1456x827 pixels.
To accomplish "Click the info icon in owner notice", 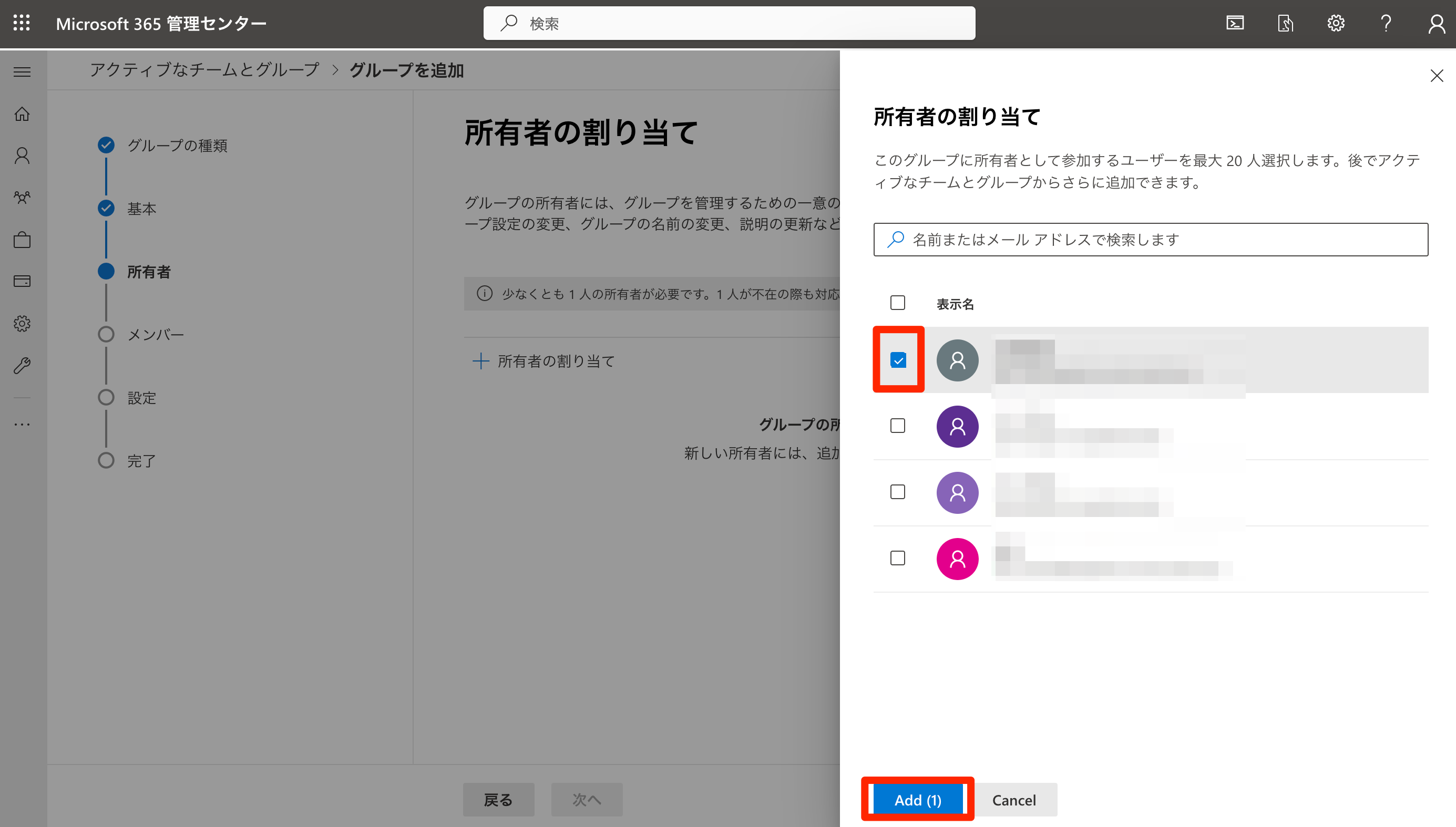I will tap(484, 294).
